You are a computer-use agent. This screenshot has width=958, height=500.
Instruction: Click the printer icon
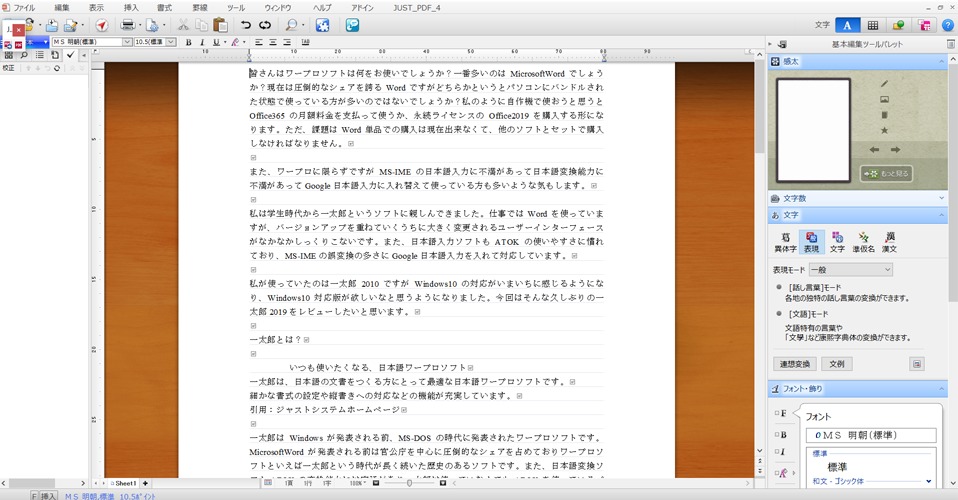(x=128, y=25)
